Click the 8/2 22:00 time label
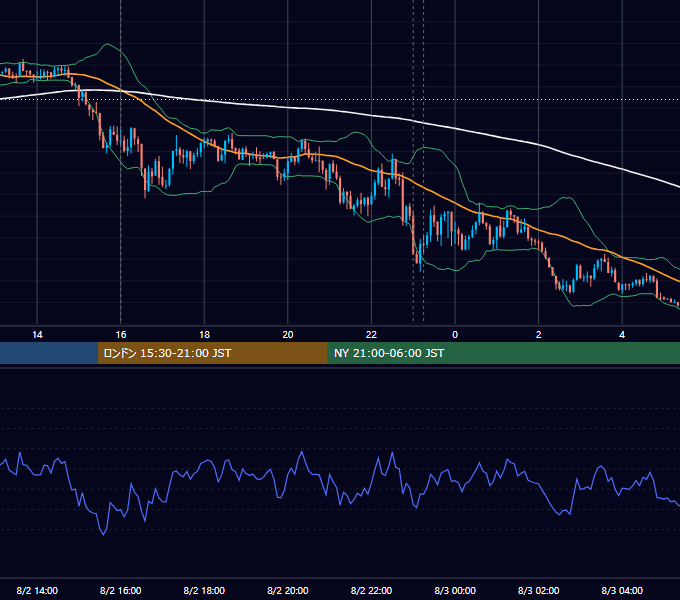Screen dimensions: 680x600 click(371, 590)
